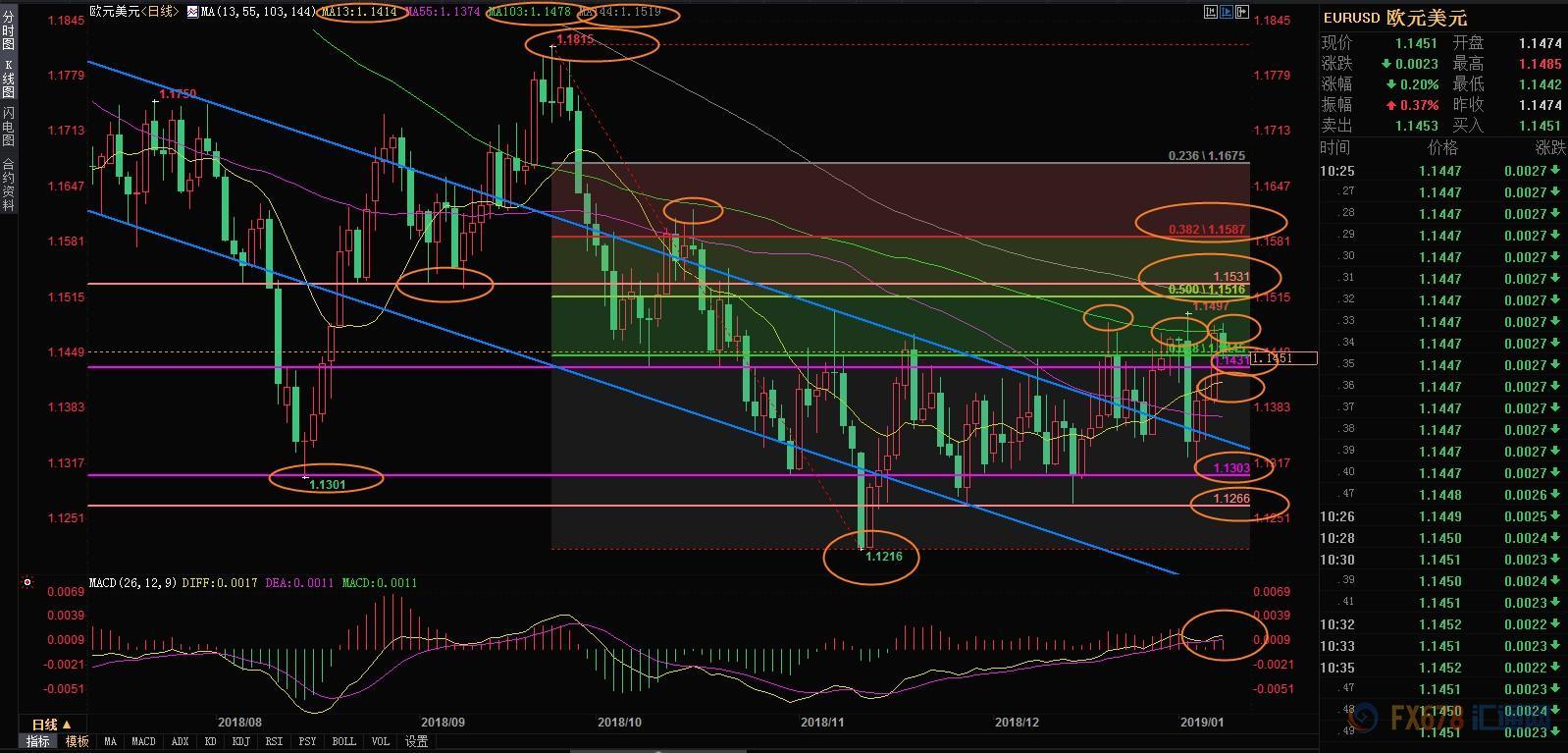Click the 2018/11 date marker on time axis
1568x753 pixels.
tap(822, 722)
